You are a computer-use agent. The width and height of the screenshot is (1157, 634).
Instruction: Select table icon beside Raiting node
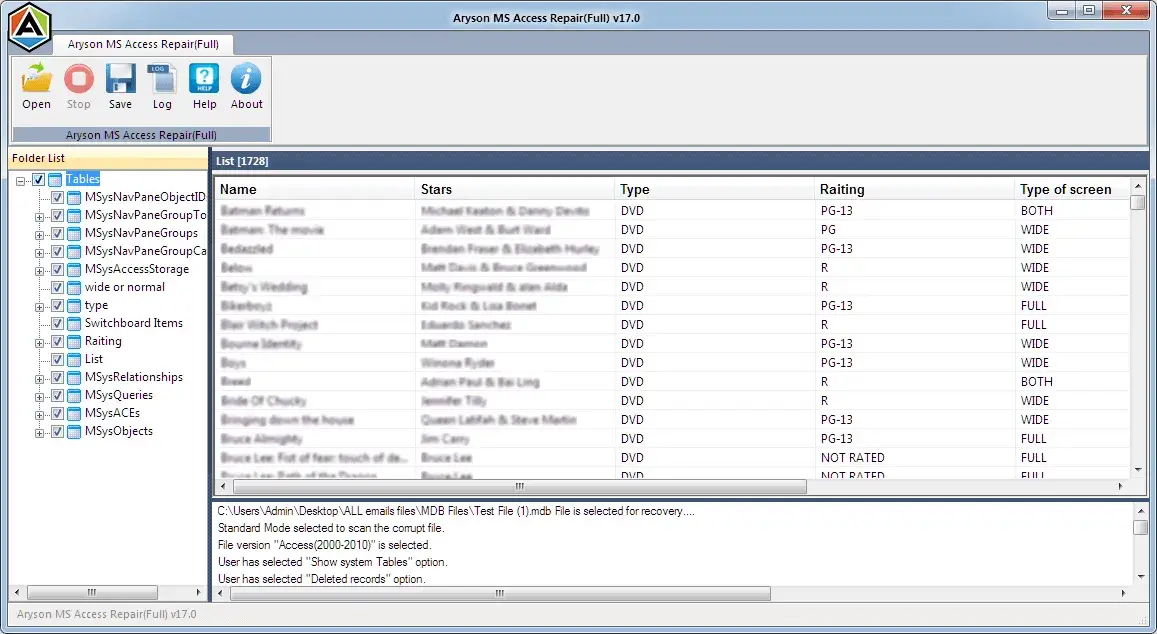pos(74,342)
